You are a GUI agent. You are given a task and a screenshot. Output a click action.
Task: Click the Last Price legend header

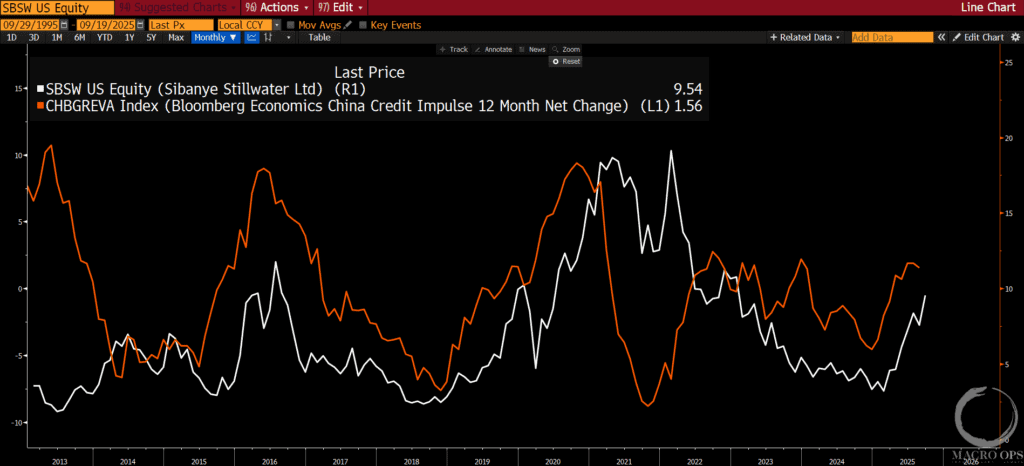pyautogui.click(x=370, y=72)
